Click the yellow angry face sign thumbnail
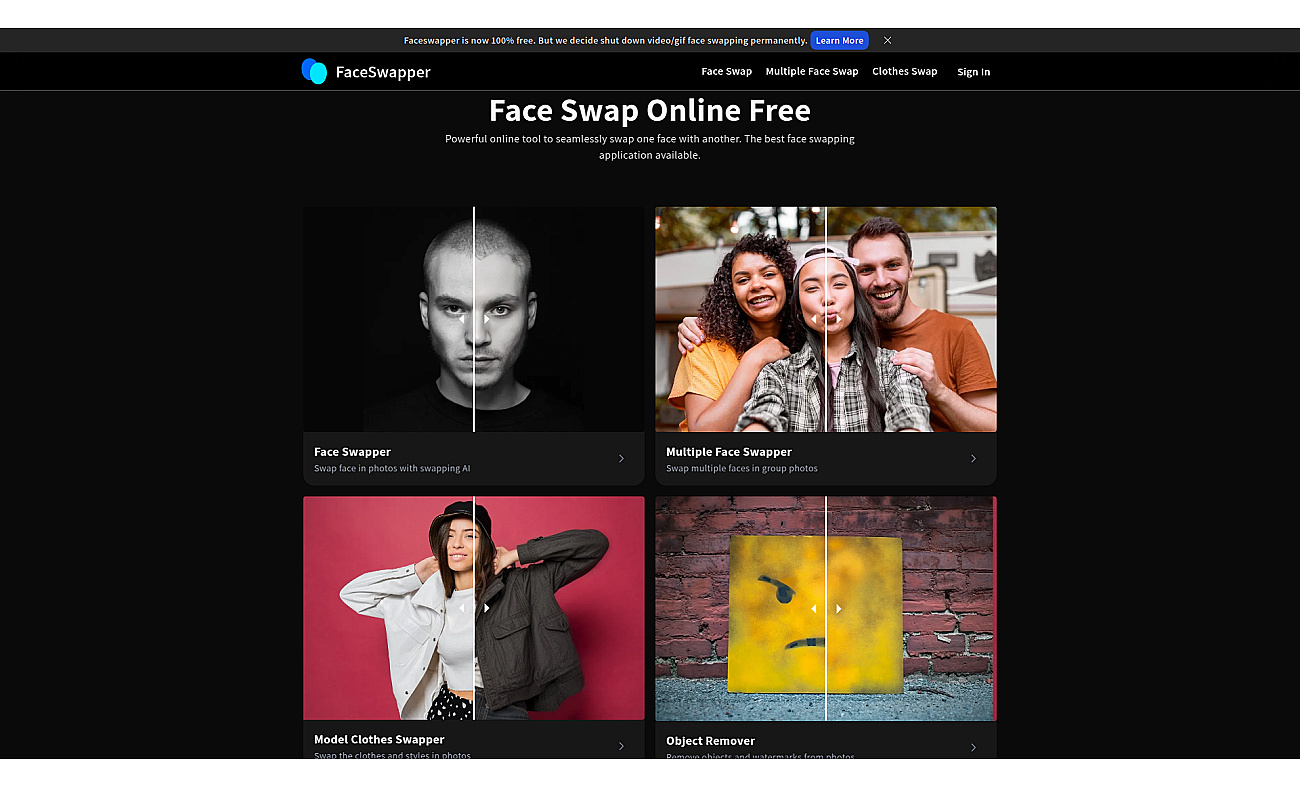The height and width of the screenshot is (788, 1300). pos(826,608)
